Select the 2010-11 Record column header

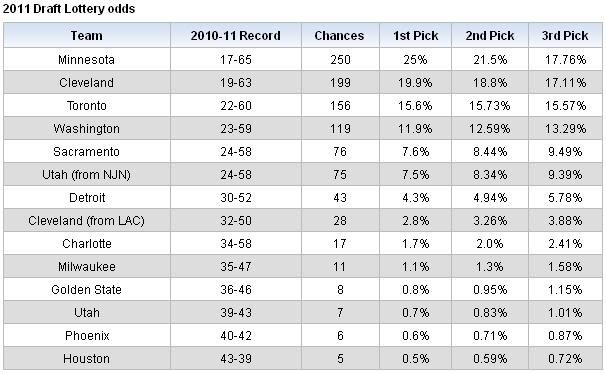click(x=236, y=36)
